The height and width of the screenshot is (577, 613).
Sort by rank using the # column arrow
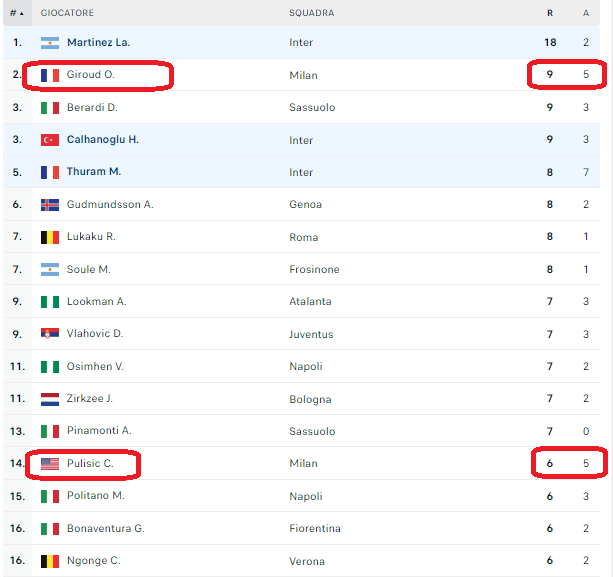click(17, 13)
